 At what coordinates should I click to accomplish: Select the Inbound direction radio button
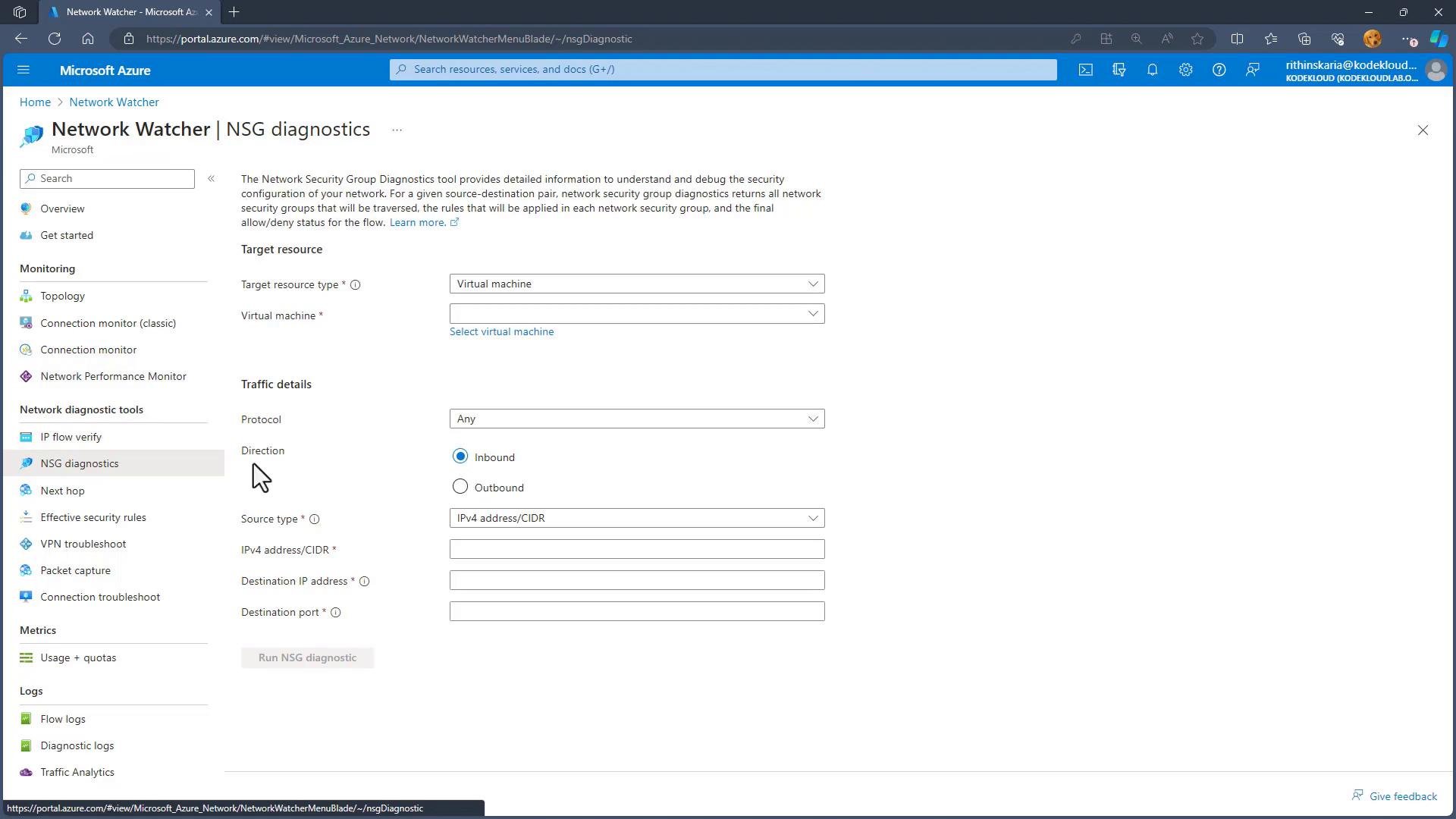coord(460,457)
